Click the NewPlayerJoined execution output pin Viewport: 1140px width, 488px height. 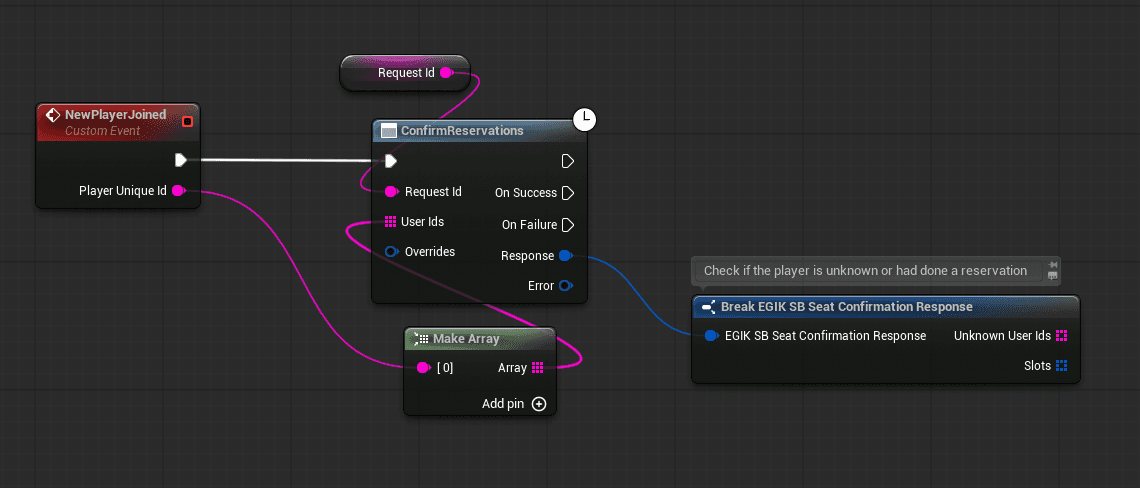tap(180, 160)
